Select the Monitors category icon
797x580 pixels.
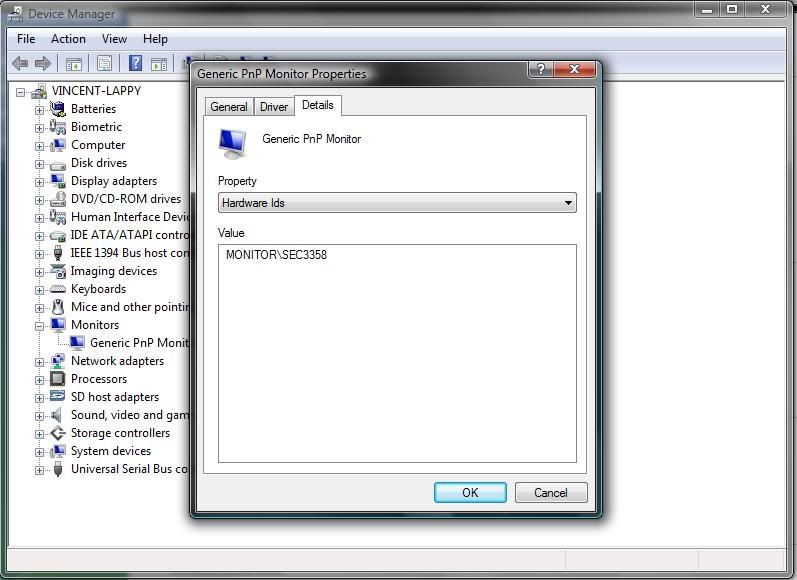58,325
